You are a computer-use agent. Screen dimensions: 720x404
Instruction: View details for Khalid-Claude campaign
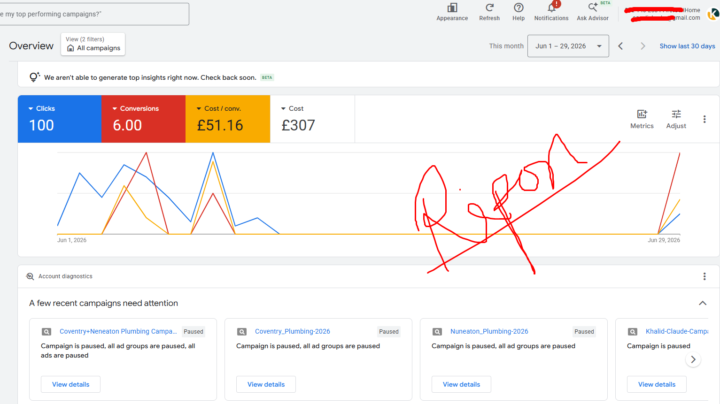point(657,384)
